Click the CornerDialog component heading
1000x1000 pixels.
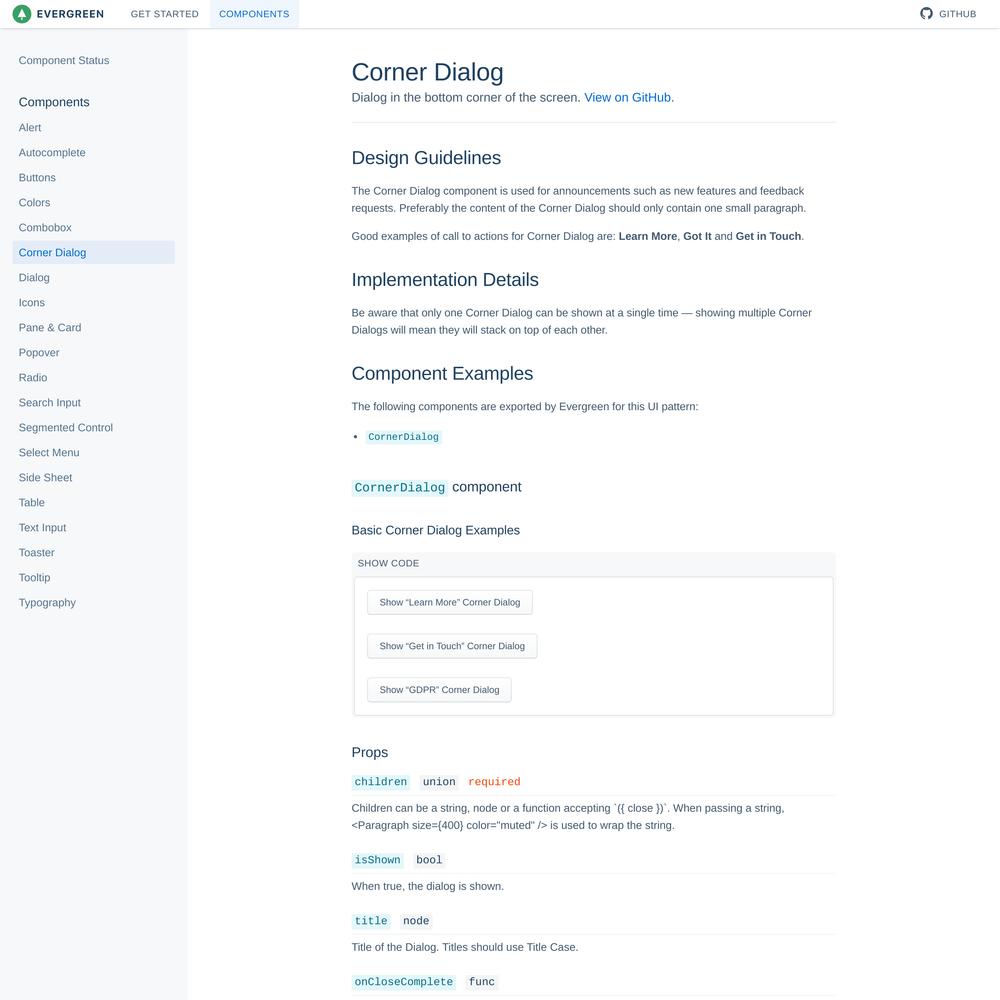[x=436, y=487]
